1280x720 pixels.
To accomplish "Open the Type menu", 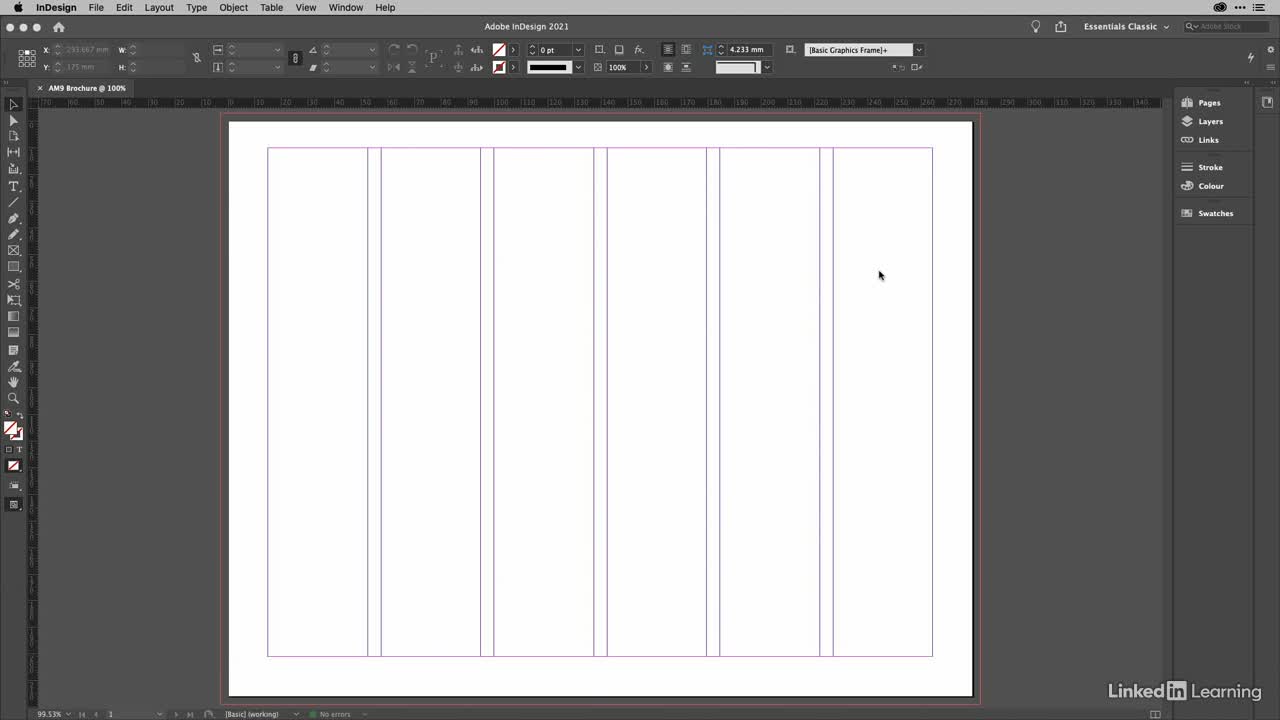I will tap(197, 7).
